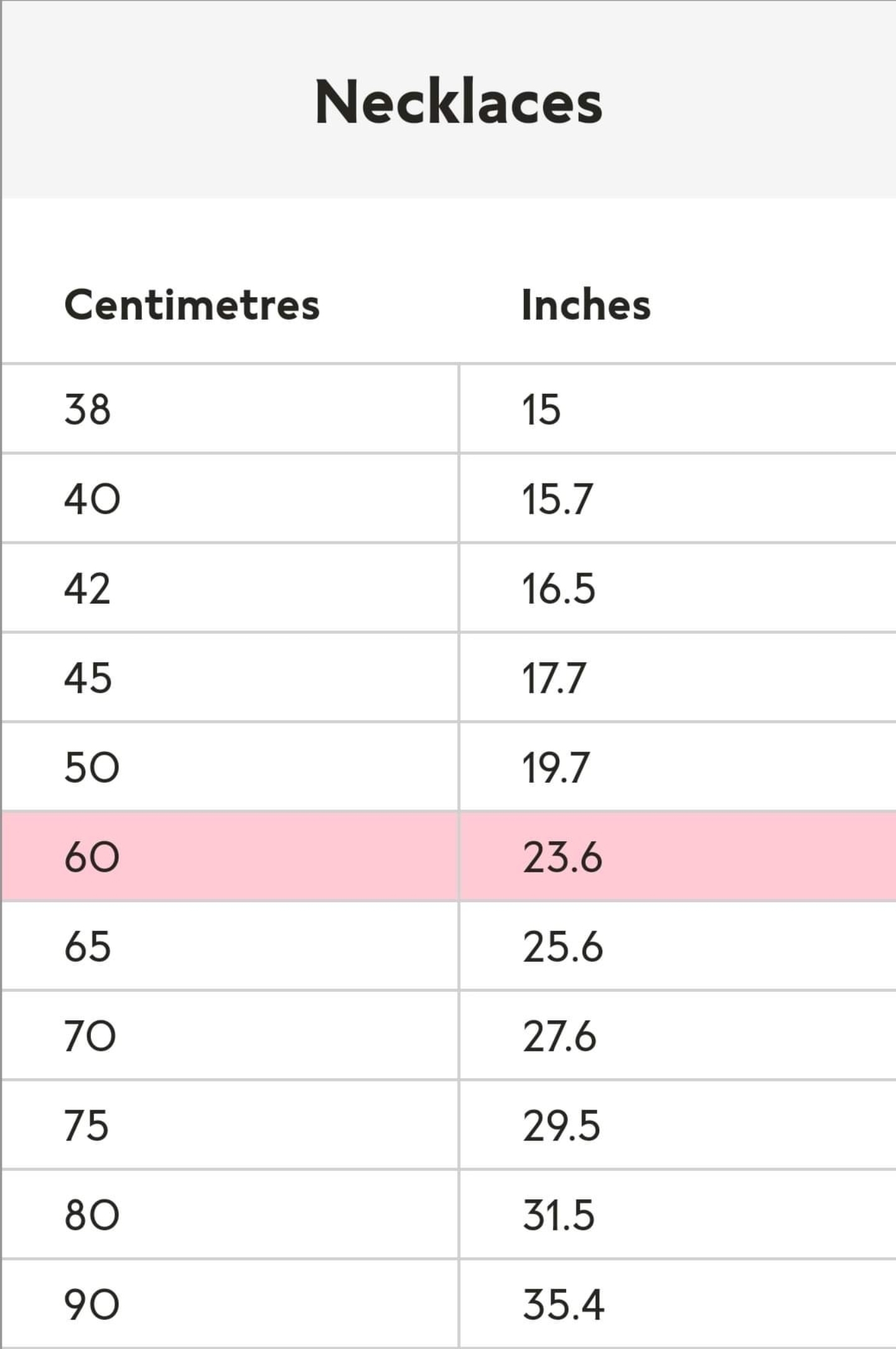Click the 15.7 inches cell

click(x=557, y=500)
